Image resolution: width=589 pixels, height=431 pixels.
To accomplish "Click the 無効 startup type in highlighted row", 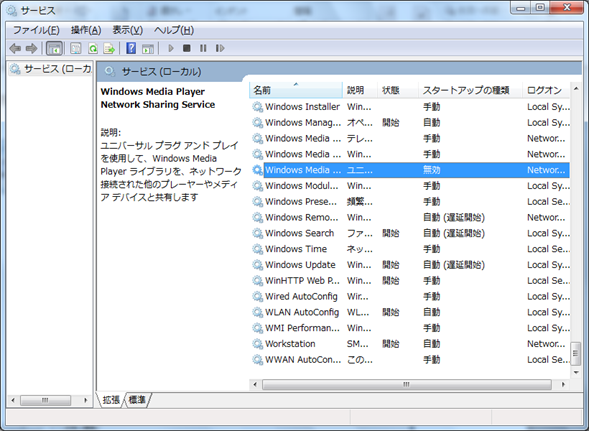I will (x=432, y=170).
